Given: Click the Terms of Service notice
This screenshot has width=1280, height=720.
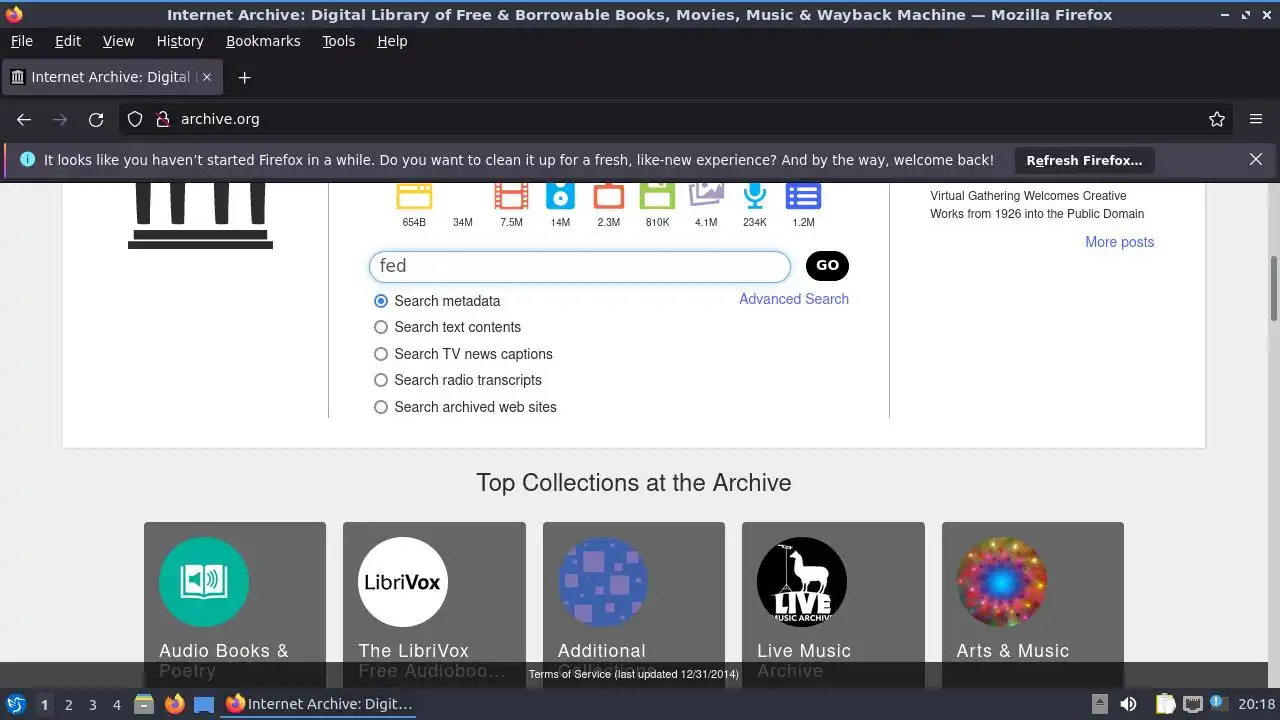Looking at the screenshot, I should (x=634, y=674).
